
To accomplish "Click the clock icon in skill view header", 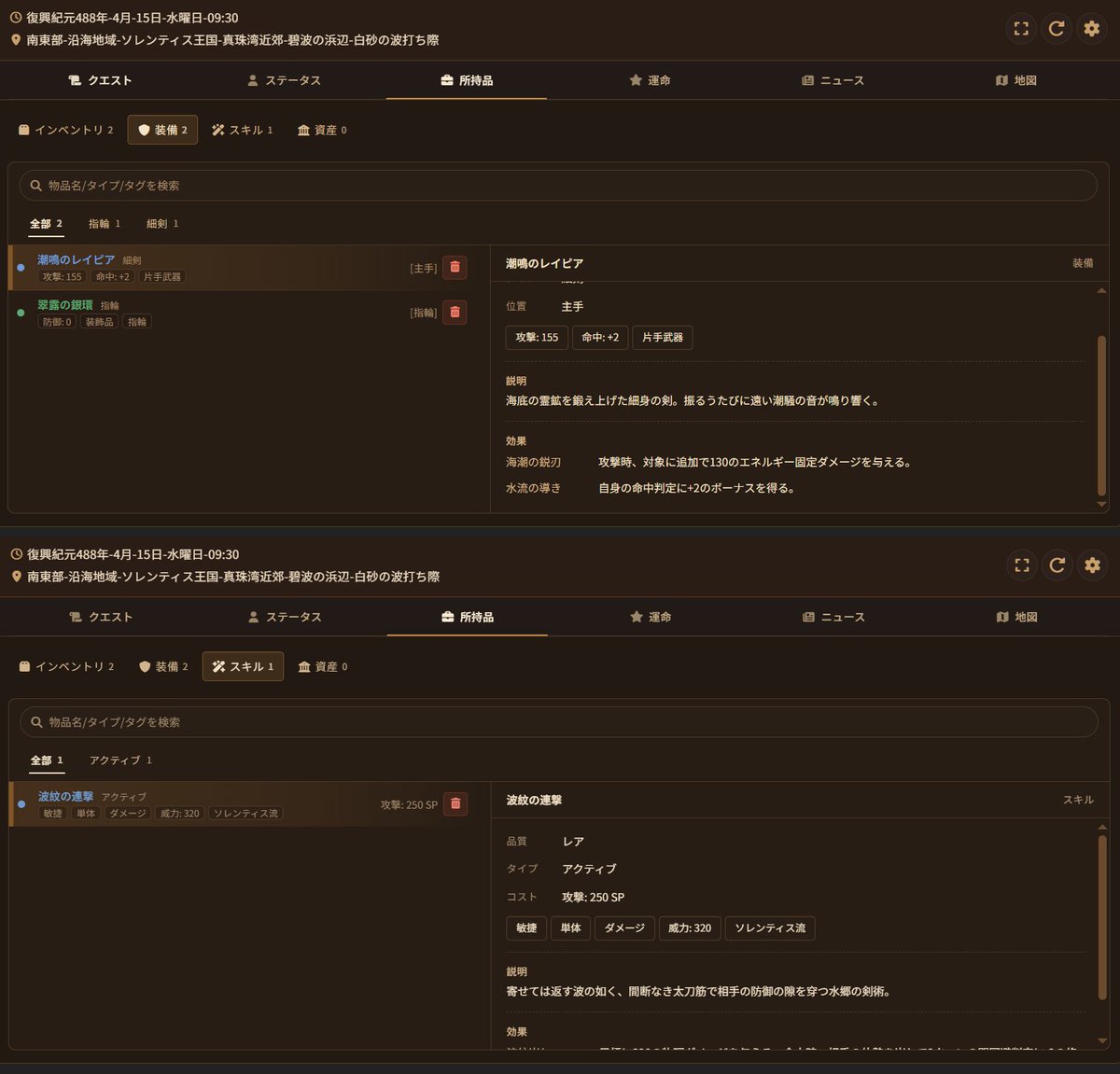I will [17, 554].
